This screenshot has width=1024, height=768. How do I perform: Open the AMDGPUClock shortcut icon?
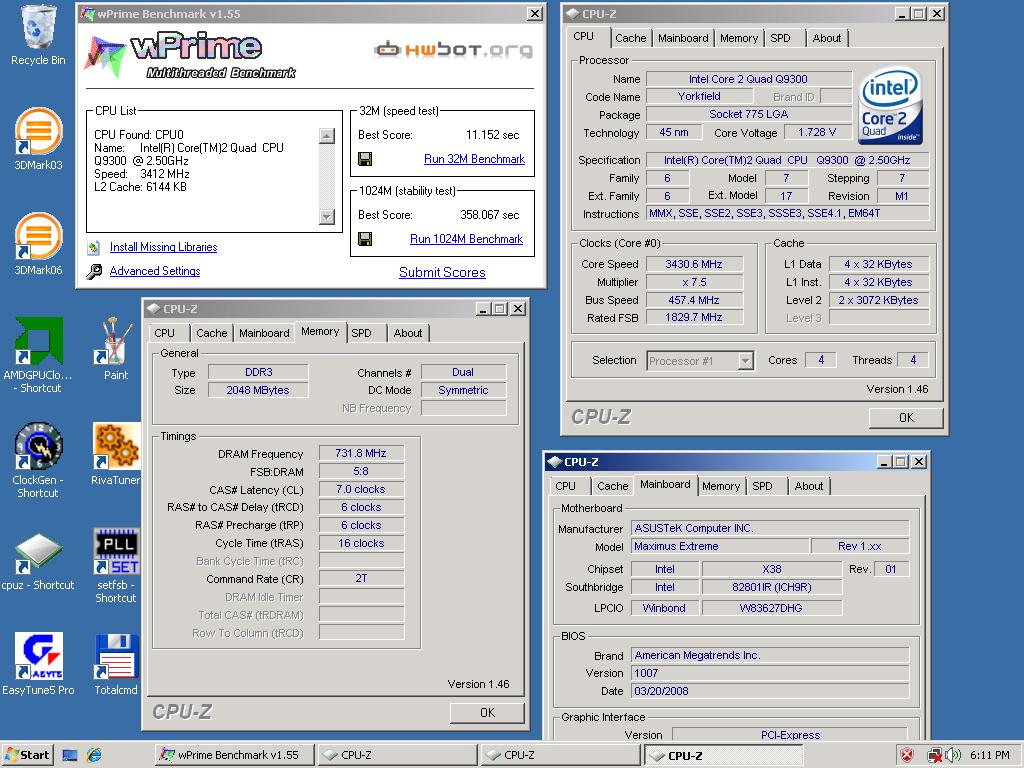click(x=39, y=341)
